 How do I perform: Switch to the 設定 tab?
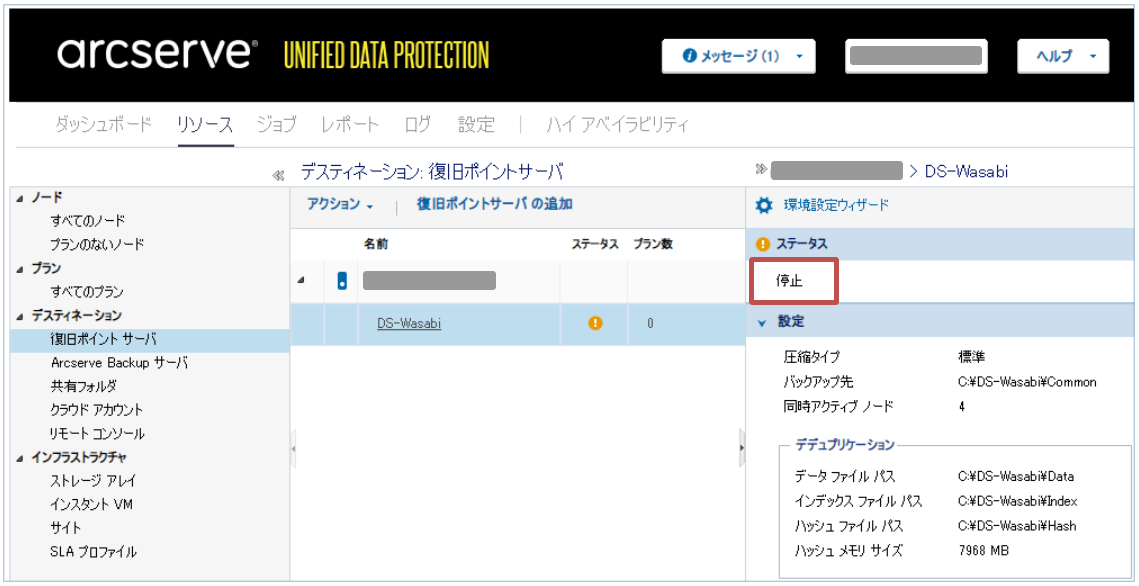tap(476, 125)
